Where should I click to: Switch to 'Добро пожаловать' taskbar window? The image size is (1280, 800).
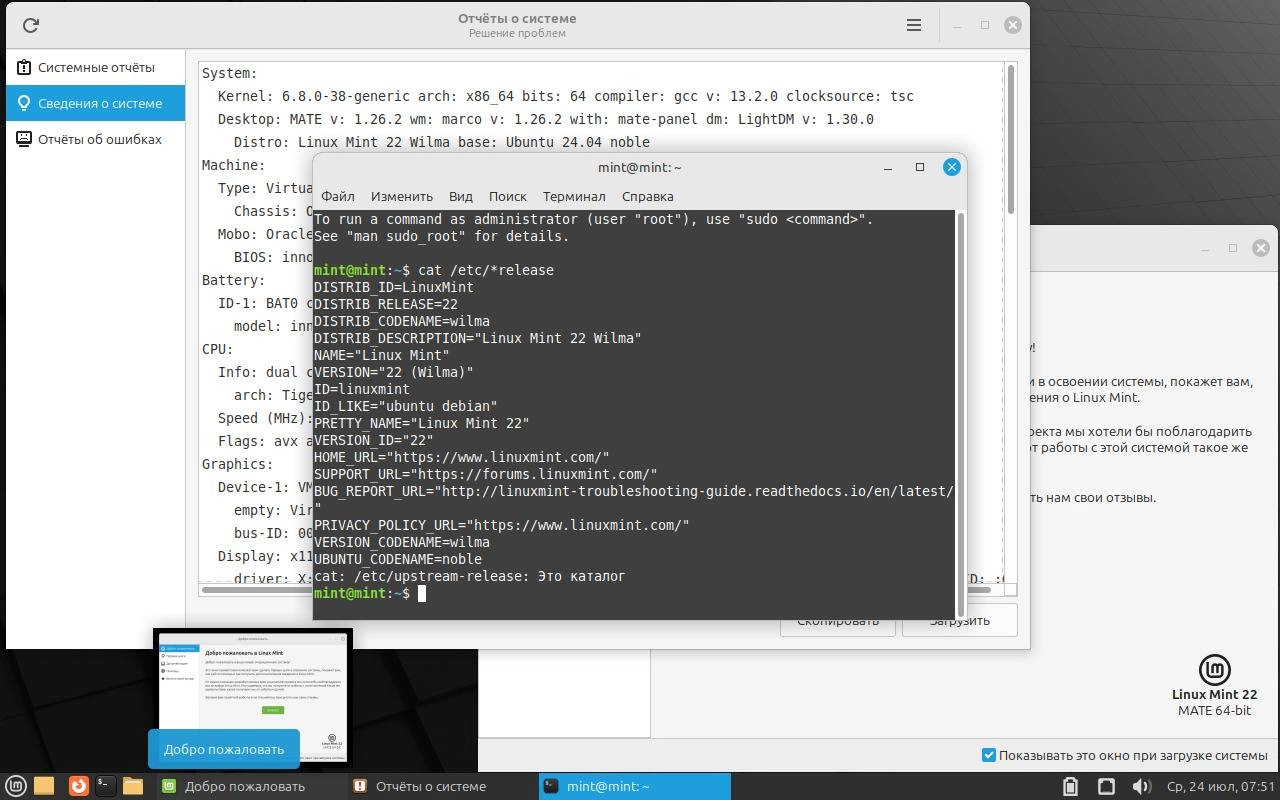click(250, 786)
